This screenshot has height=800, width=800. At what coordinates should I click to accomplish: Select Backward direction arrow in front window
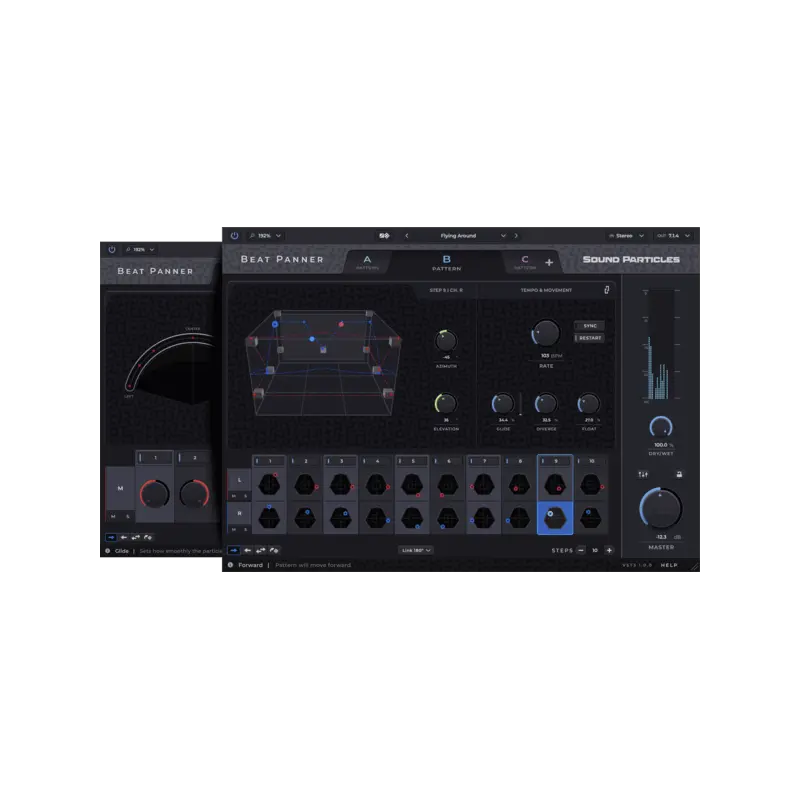tap(247, 550)
